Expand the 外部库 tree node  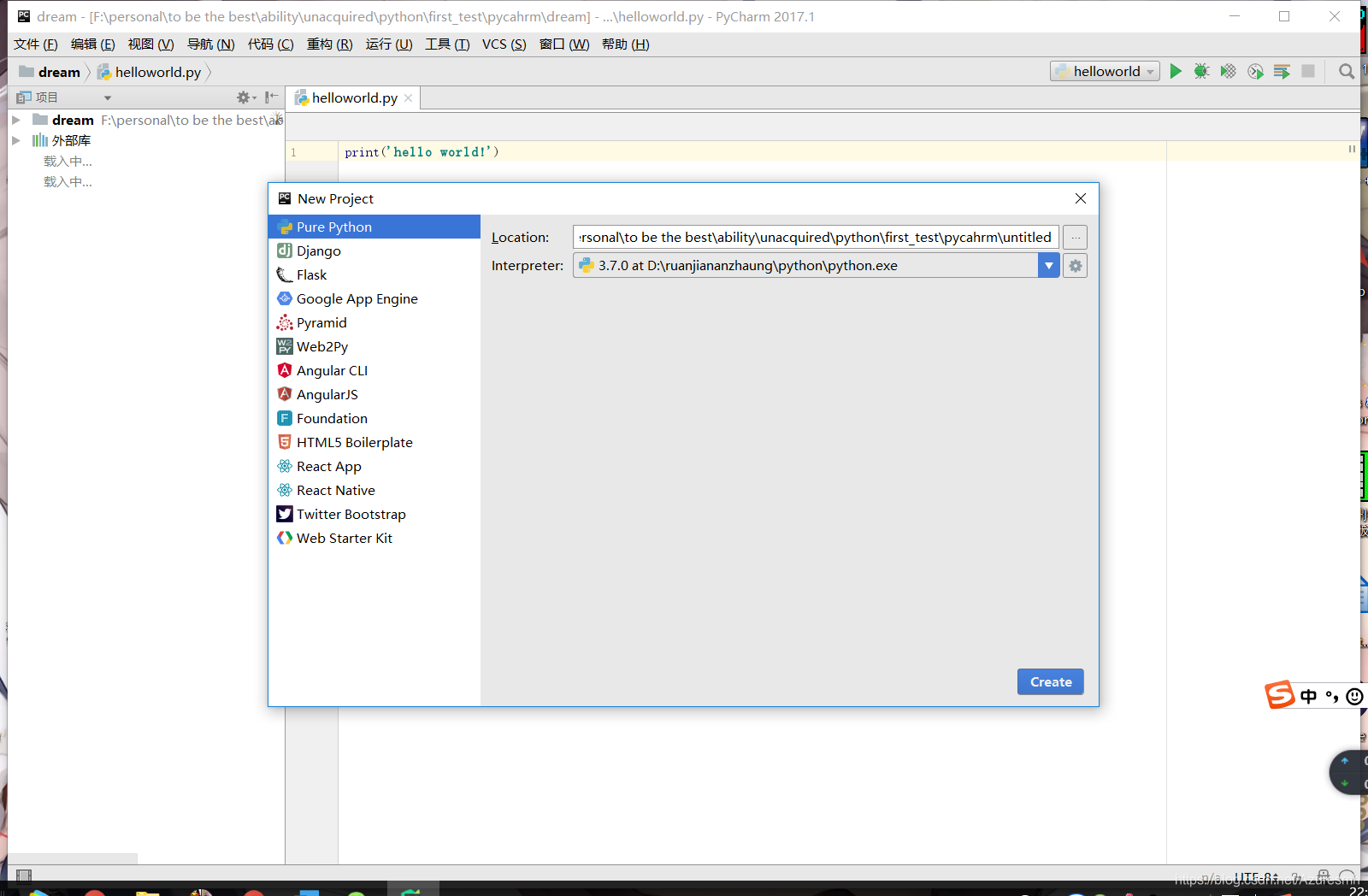16,140
